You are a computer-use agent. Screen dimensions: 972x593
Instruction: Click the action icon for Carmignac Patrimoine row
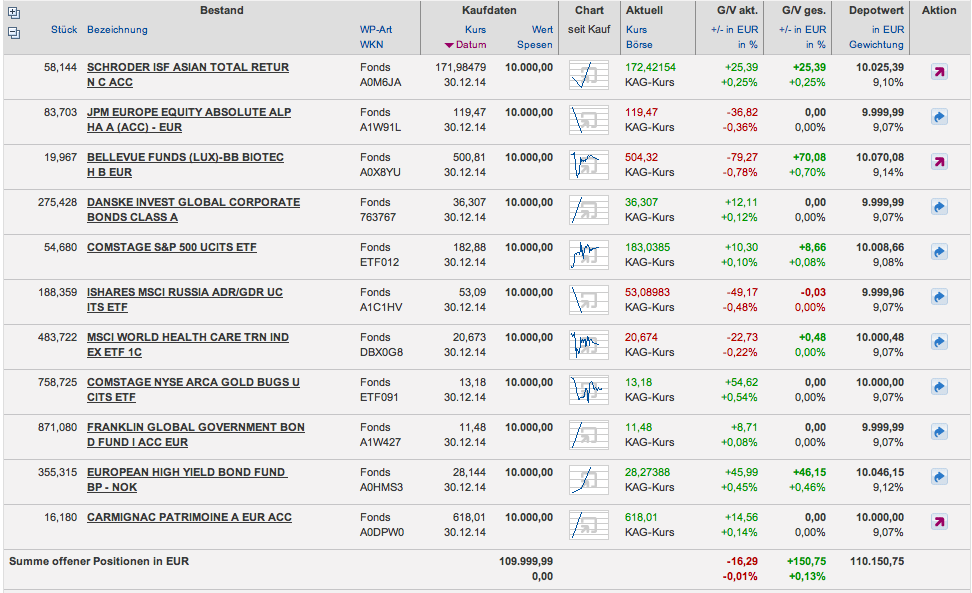point(939,522)
